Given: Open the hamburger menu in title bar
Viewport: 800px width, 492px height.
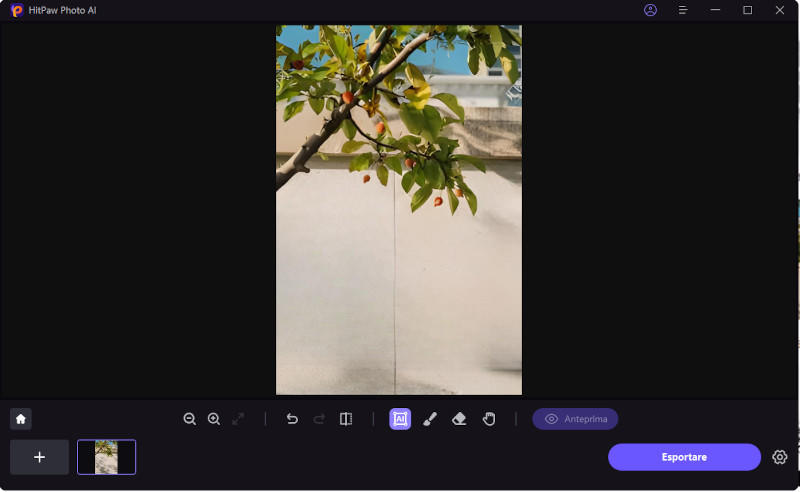Looking at the screenshot, I should 683,10.
